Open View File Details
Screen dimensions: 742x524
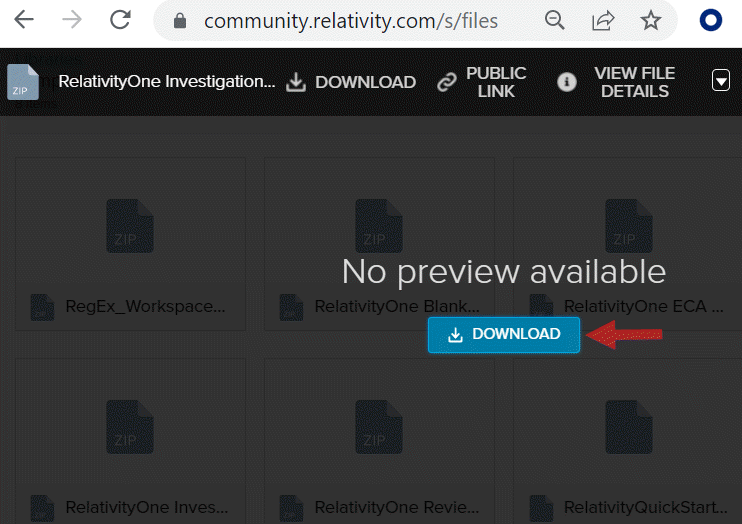pos(617,82)
